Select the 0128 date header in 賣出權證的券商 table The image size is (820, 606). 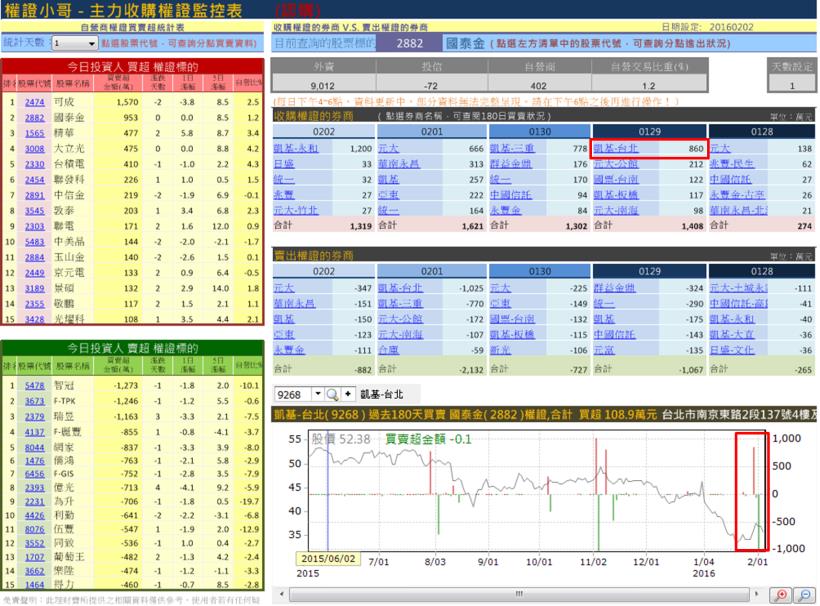coord(761,271)
